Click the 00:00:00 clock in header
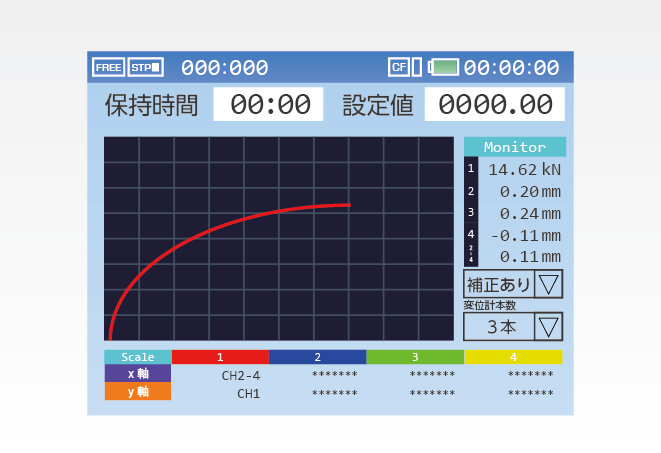Image resolution: width=661 pixels, height=453 pixels. [x=511, y=67]
